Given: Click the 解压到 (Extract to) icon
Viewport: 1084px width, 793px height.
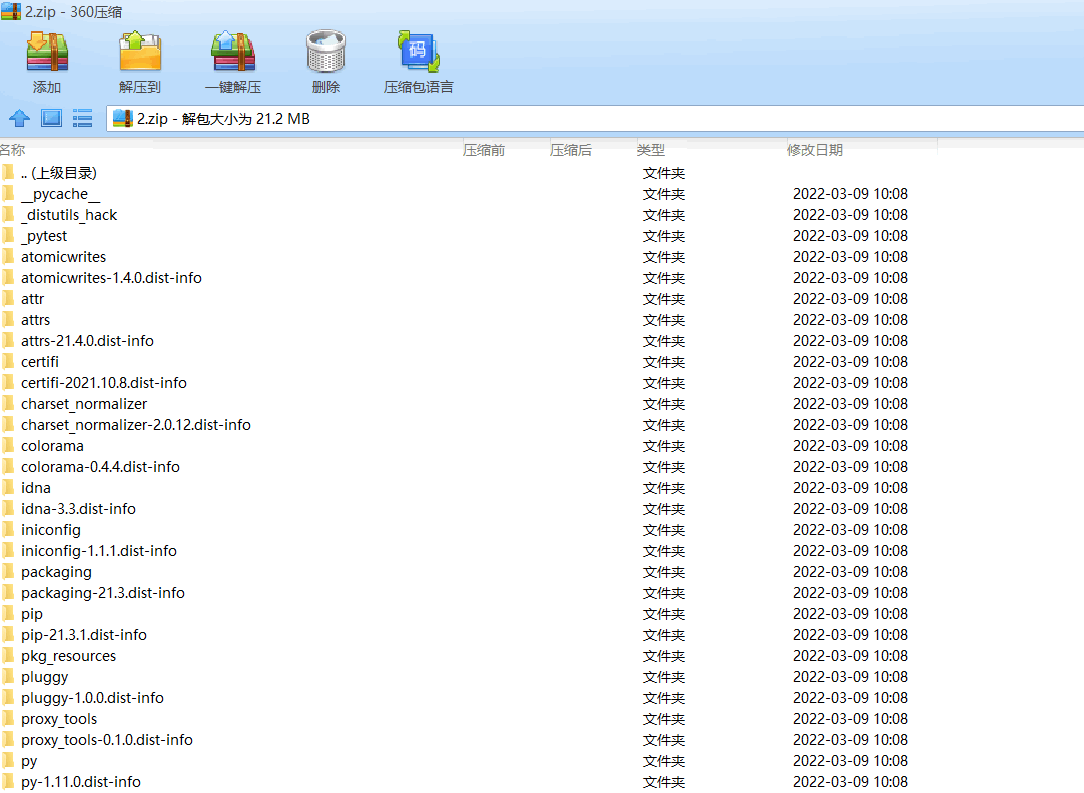Looking at the screenshot, I should pyautogui.click(x=140, y=52).
